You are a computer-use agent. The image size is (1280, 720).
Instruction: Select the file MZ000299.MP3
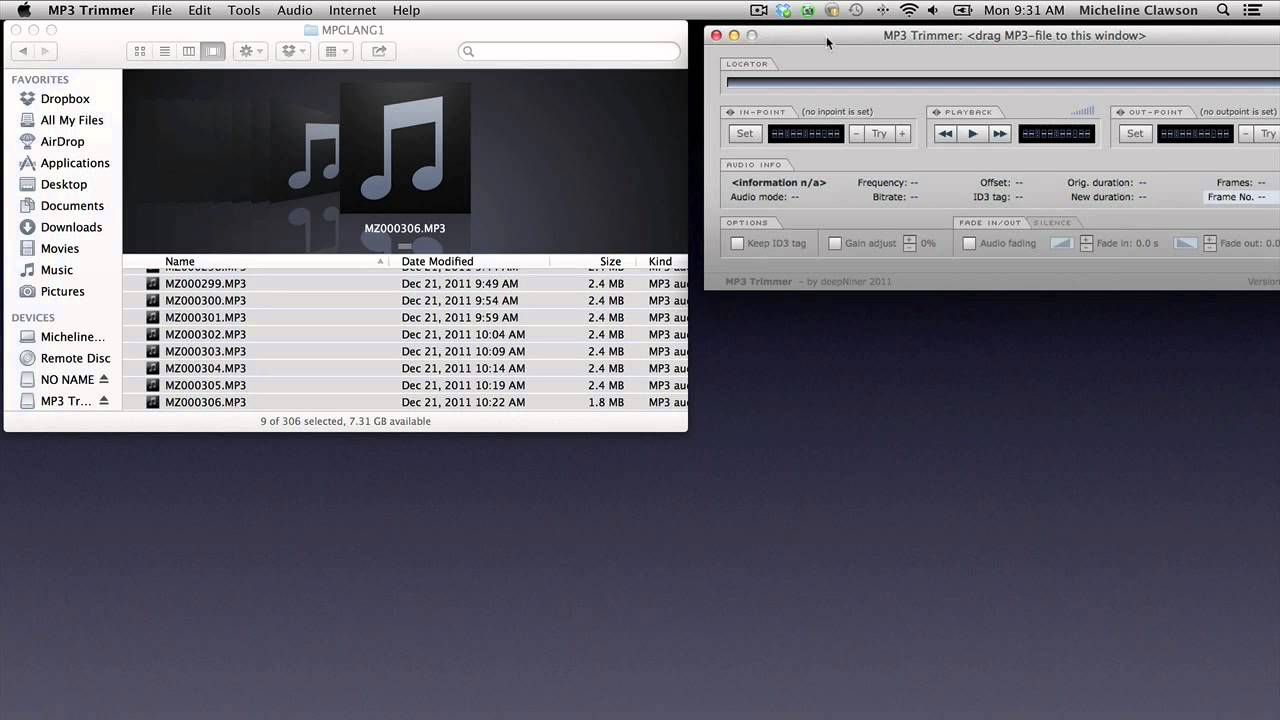tap(405, 284)
